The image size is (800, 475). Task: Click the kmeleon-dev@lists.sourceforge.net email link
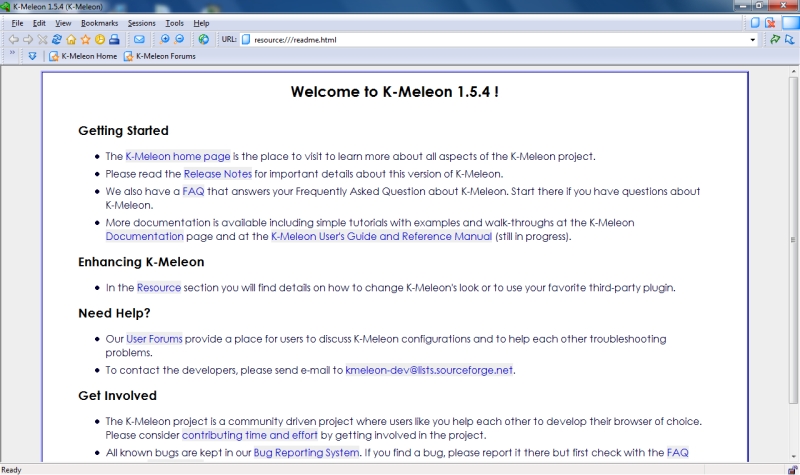pyautogui.click(x=429, y=370)
